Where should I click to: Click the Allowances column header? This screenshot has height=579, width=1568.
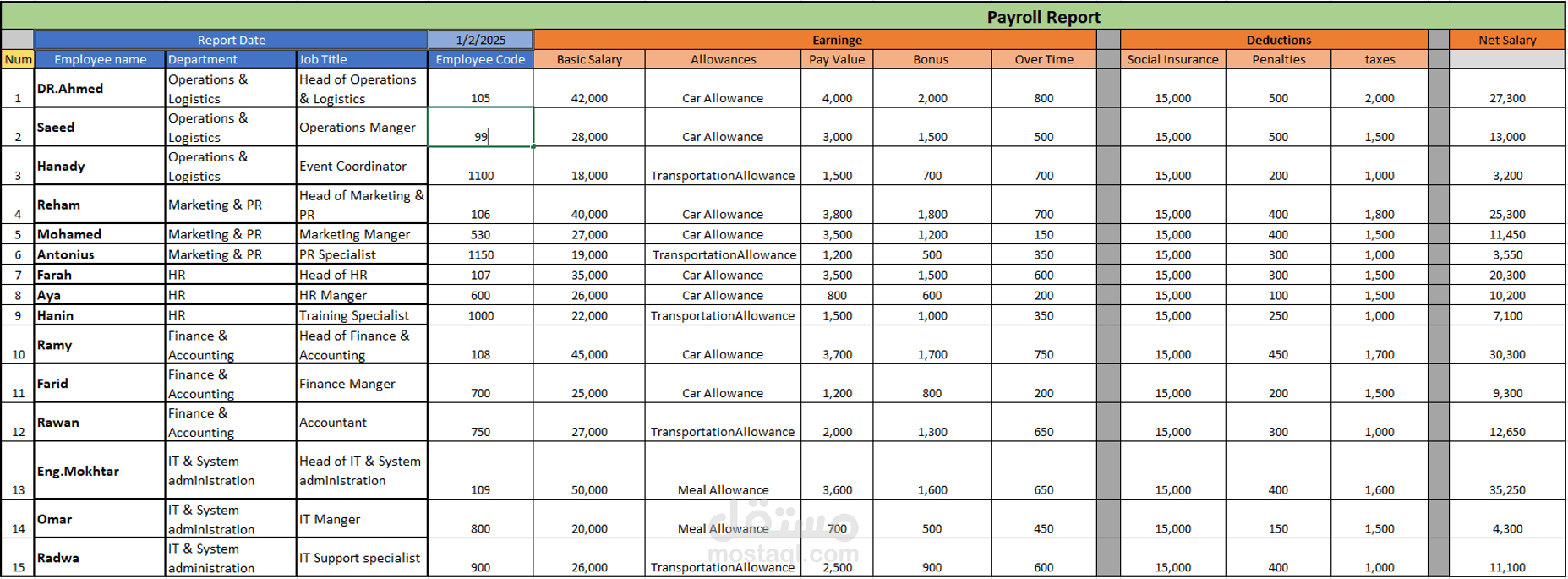[x=723, y=59]
